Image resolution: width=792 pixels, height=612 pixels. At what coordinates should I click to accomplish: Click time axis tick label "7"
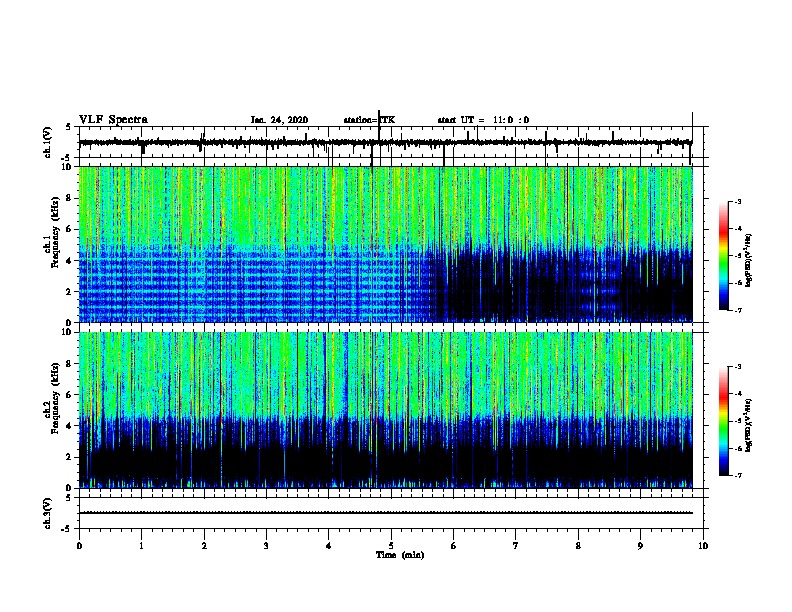[516, 545]
